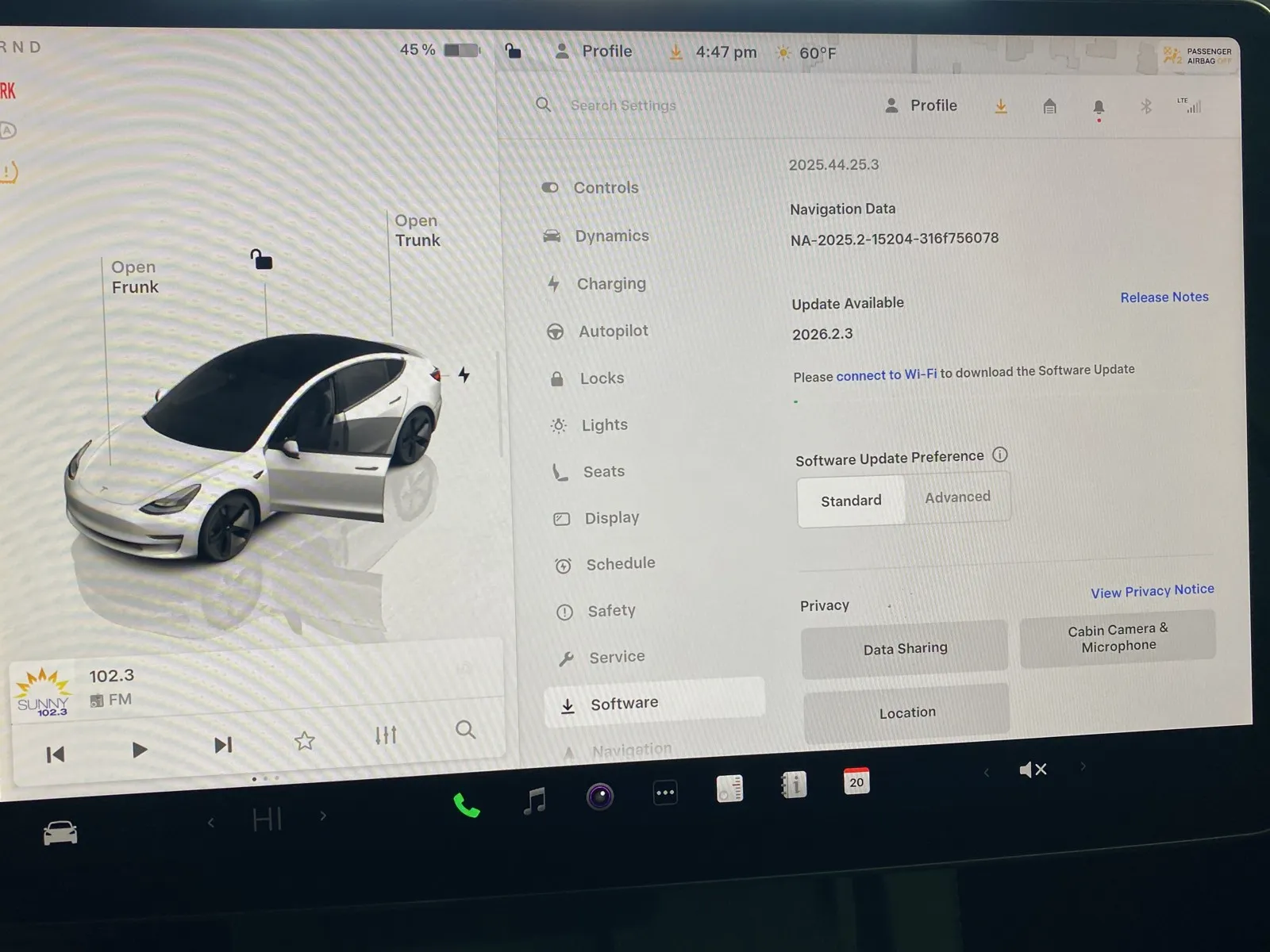Tap the notification bell icon
The image size is (1270, 952).
(x=1099, y=107)
